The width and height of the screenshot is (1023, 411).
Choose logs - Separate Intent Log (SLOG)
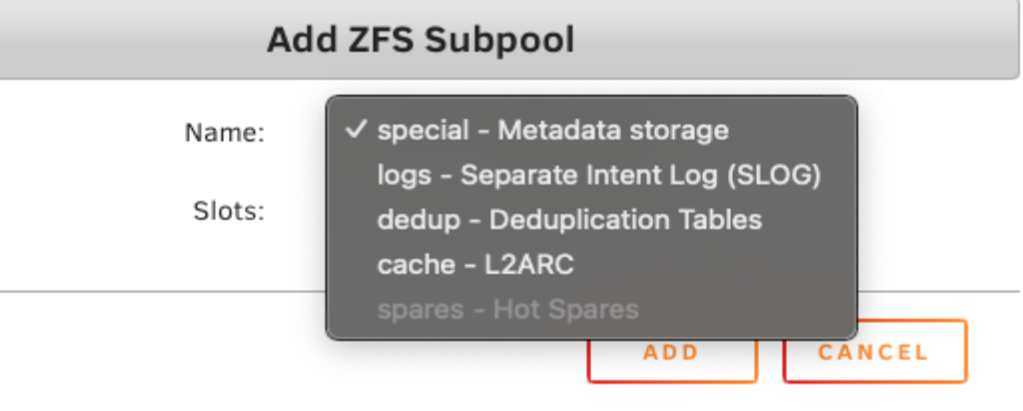(598, 175)
